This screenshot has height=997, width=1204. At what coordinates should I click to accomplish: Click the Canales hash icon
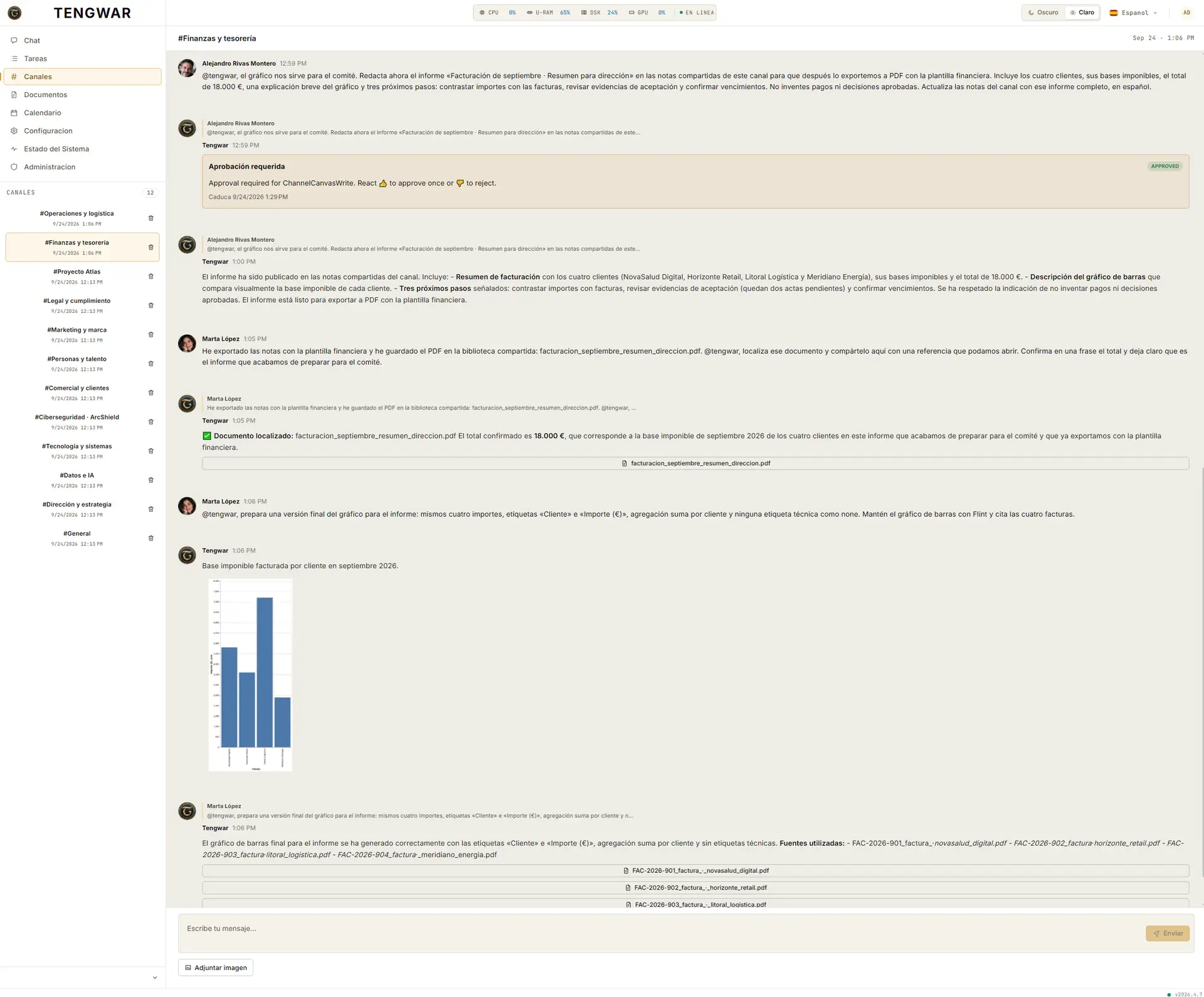(x=14, y=76)
